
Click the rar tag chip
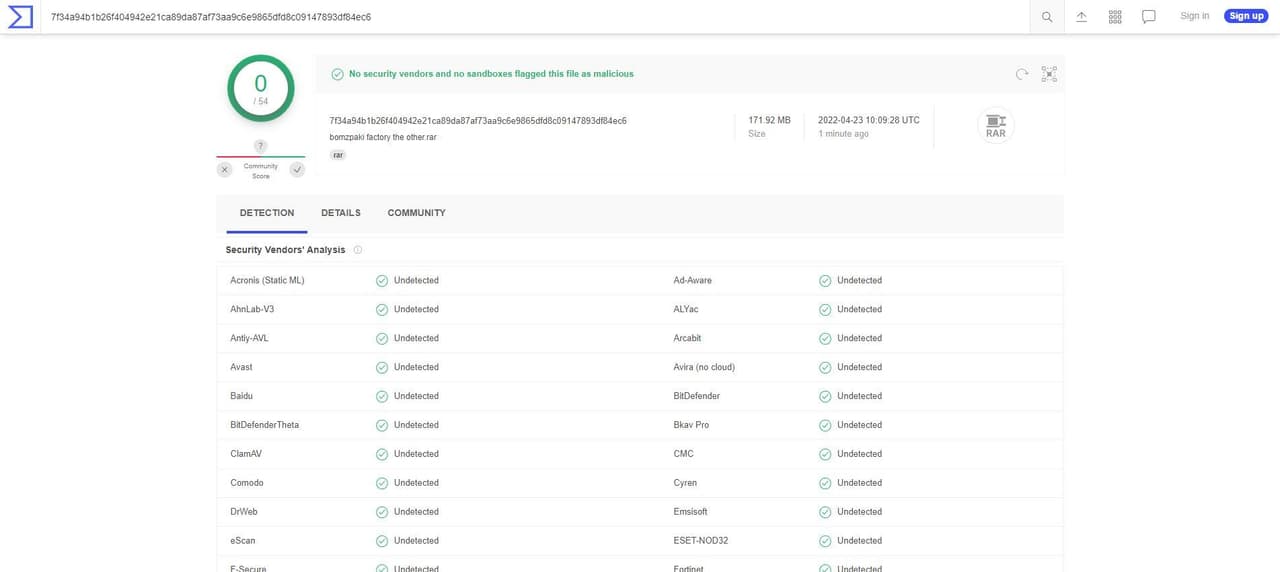(x=338, y=155)
